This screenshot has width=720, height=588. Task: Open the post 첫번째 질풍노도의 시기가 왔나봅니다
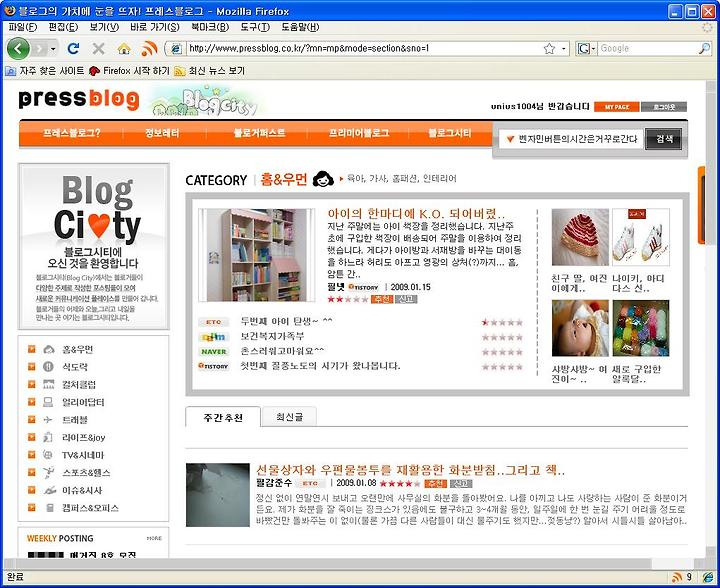(320, 366)
